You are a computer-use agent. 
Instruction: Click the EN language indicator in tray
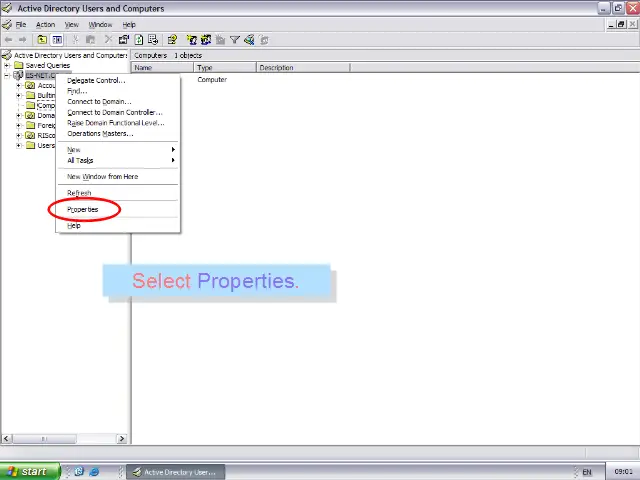click(x=587, y=472)
